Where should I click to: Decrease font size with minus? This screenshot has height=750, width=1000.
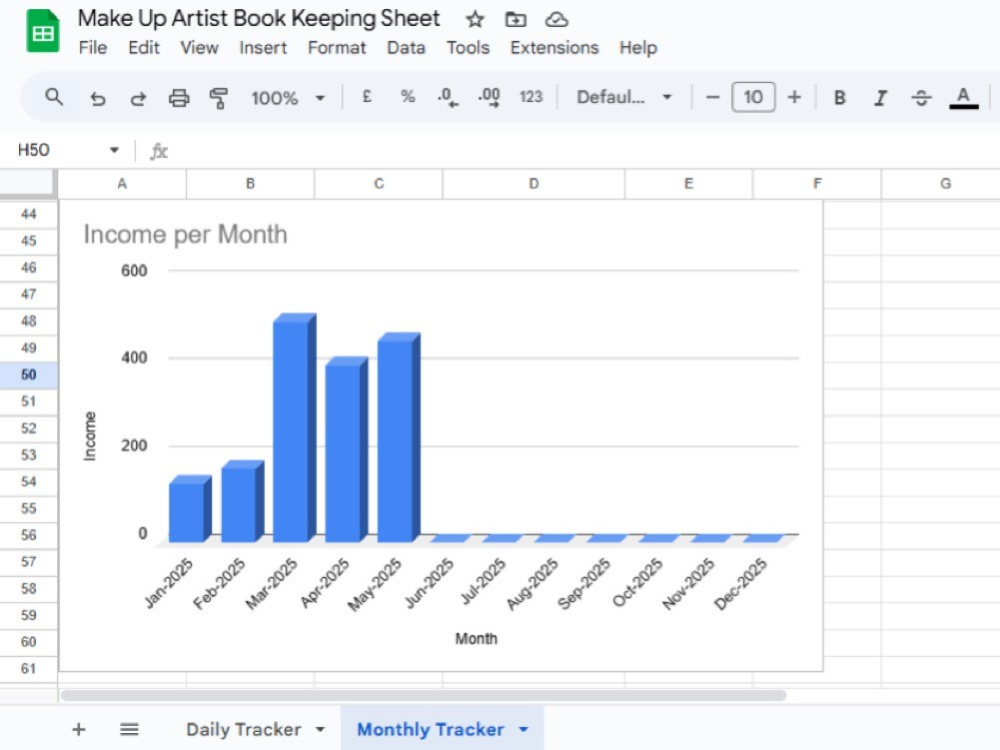tap(712, 98)
